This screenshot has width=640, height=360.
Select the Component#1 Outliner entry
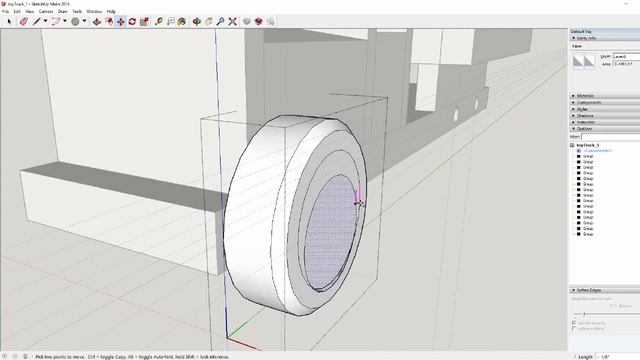(x=598, y=151)
